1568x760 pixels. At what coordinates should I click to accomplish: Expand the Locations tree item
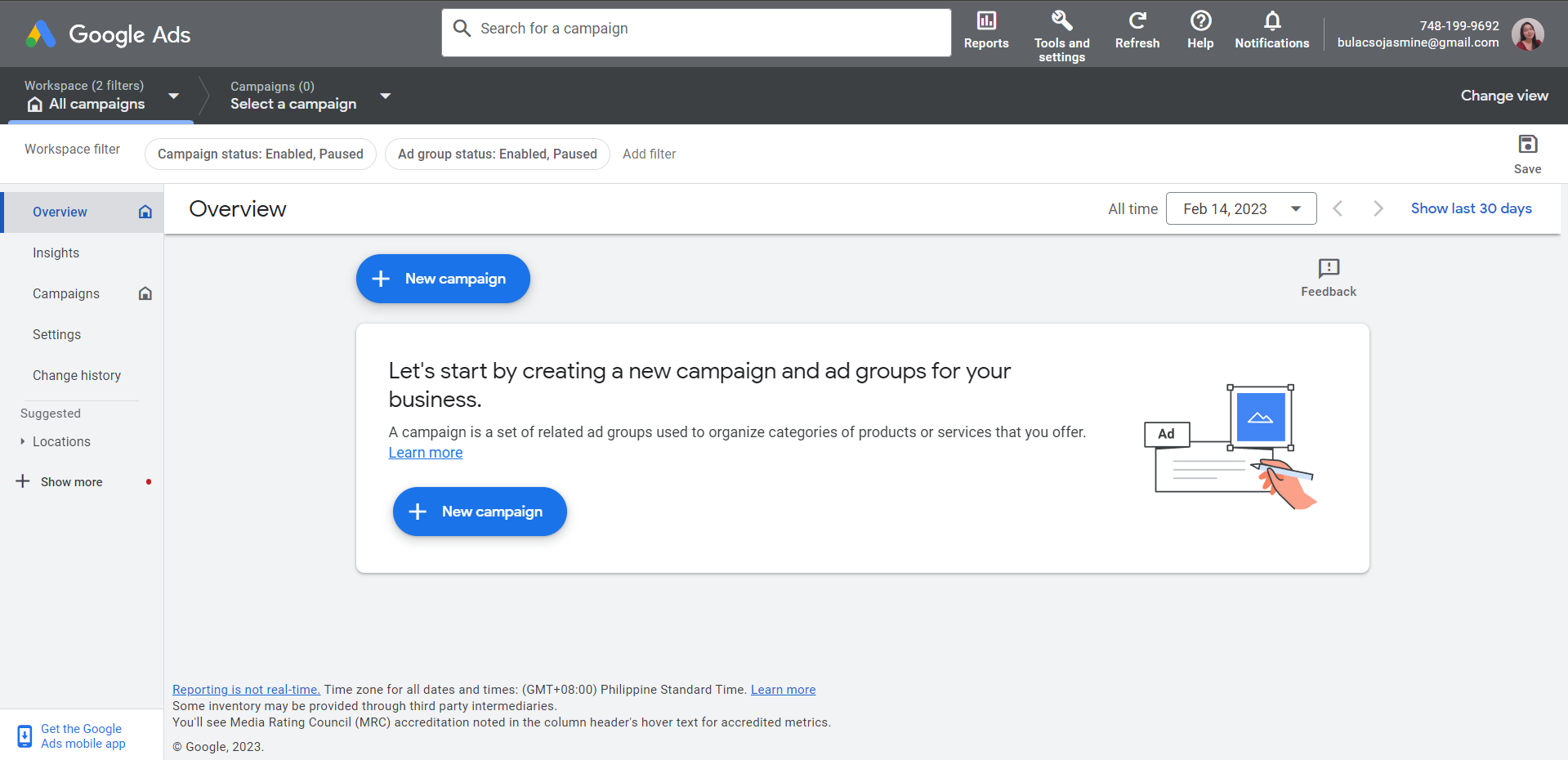point(23,441)
